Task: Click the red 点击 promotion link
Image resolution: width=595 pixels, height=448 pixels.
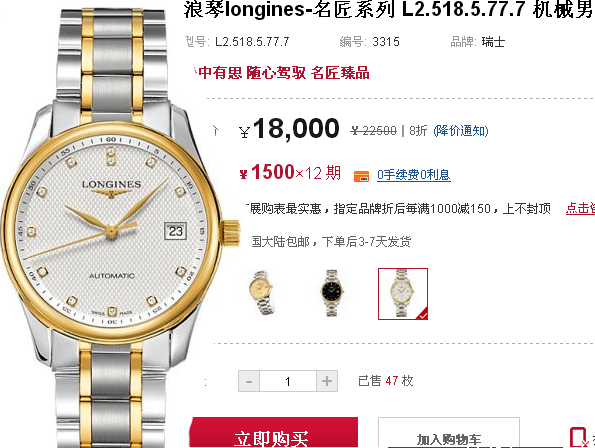Action: click(x=580, y=208)
